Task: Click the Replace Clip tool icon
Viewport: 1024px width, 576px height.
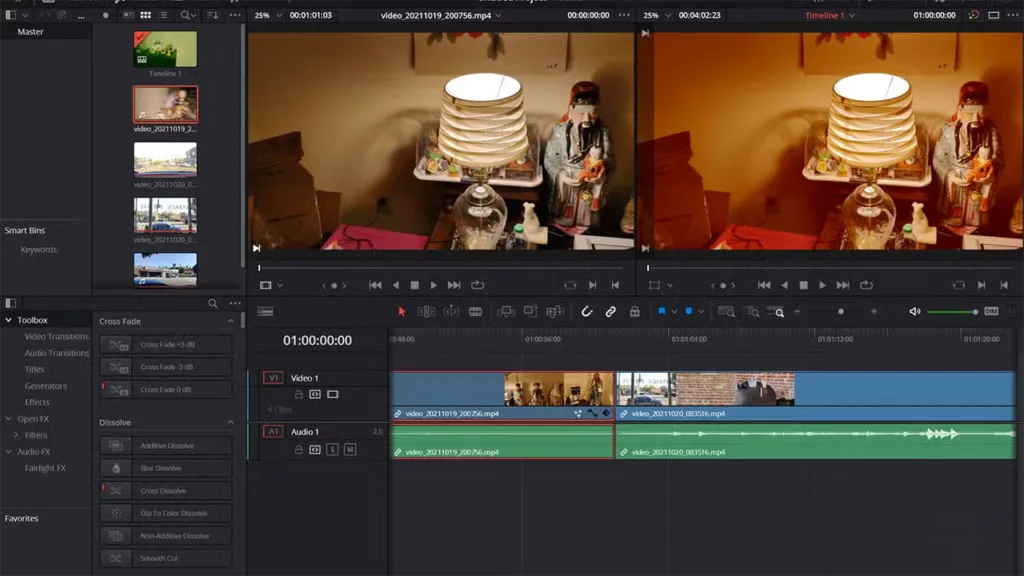Action: coord(554,312)
